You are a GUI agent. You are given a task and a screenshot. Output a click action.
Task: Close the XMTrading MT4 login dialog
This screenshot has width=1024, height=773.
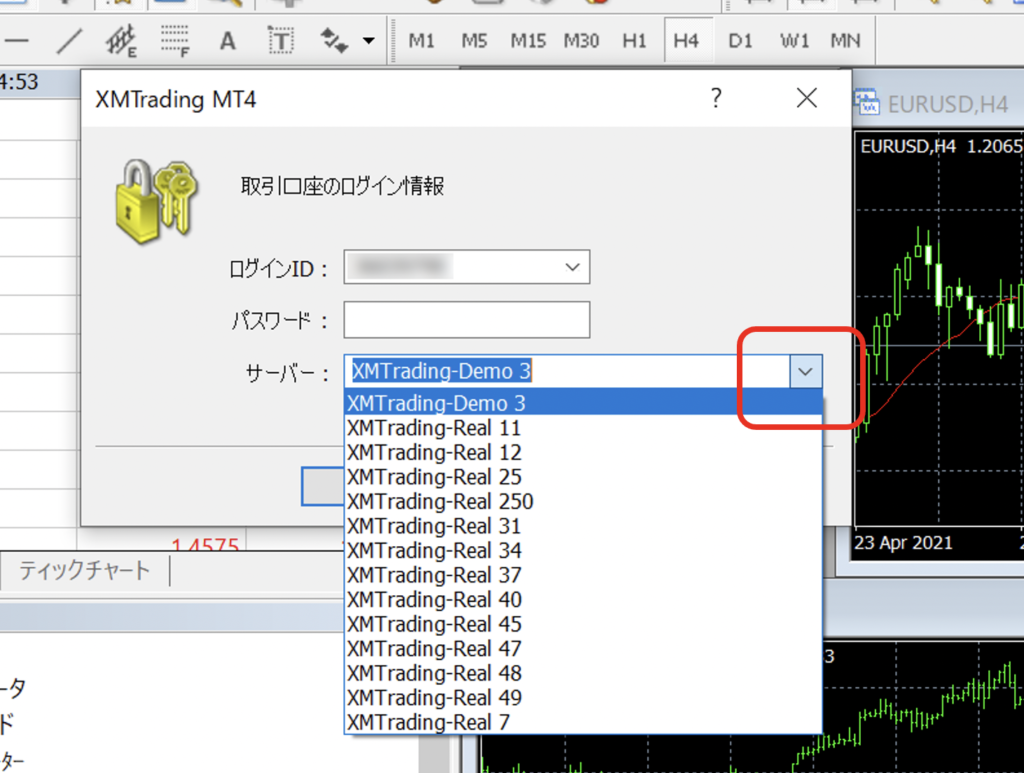[807, 98]
